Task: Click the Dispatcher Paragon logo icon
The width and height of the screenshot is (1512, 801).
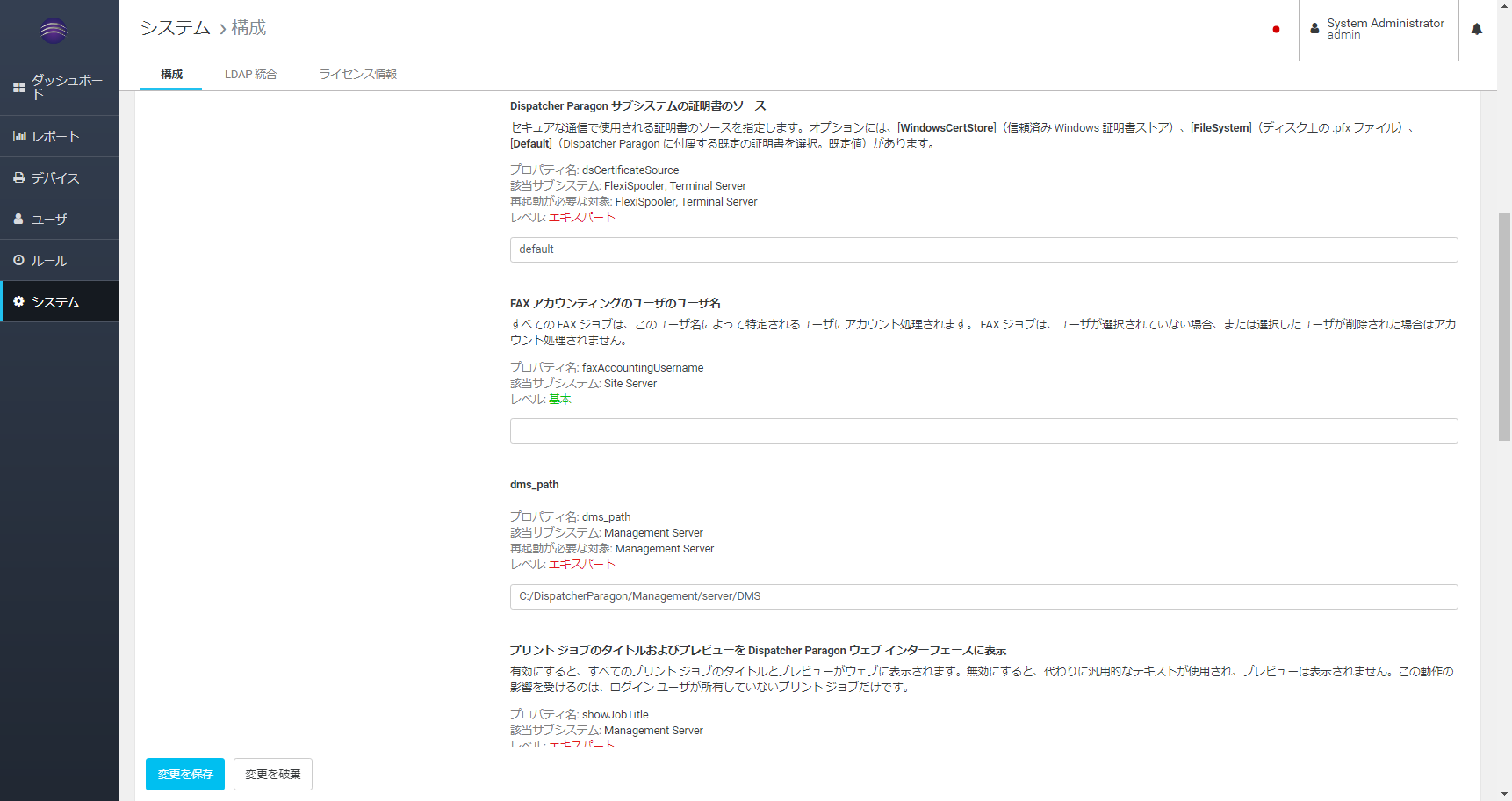Action: 54,31
